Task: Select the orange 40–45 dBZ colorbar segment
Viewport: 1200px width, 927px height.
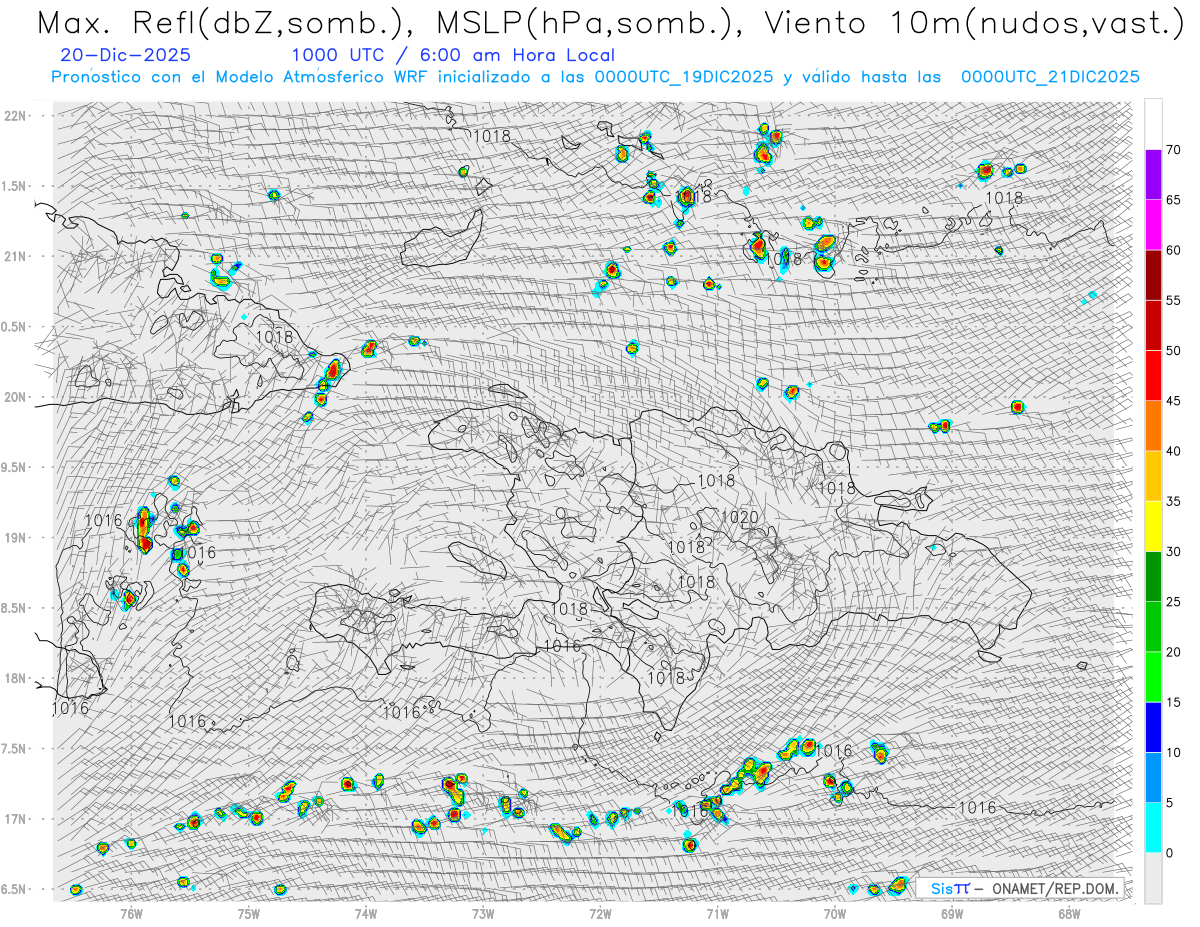Action: click(x=1153, y=426)
